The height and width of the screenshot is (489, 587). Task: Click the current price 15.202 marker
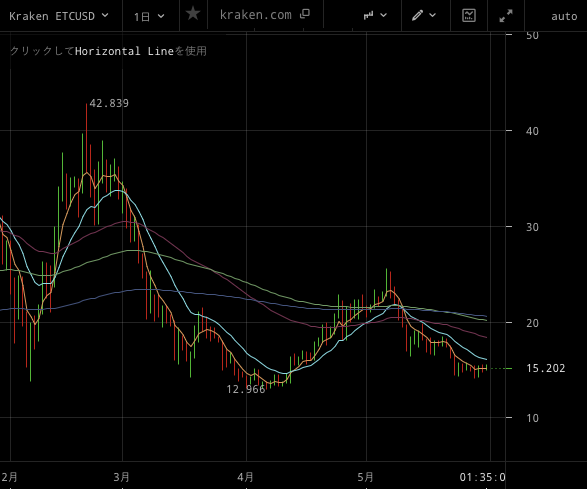click(545, 368)
